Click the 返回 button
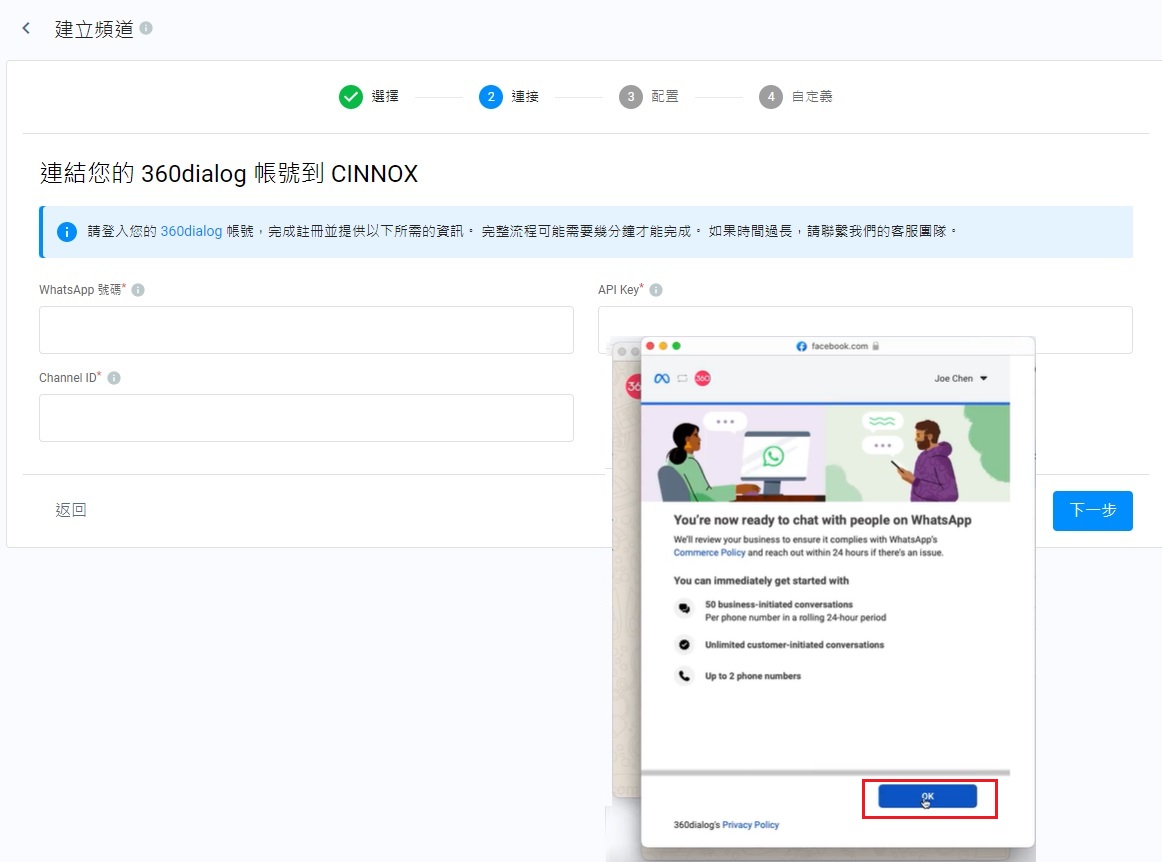 point(71,510)
